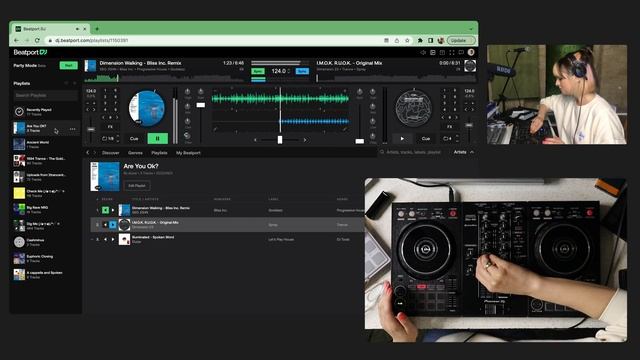Open browser extensions puzzle icon

tap(420, 40)
